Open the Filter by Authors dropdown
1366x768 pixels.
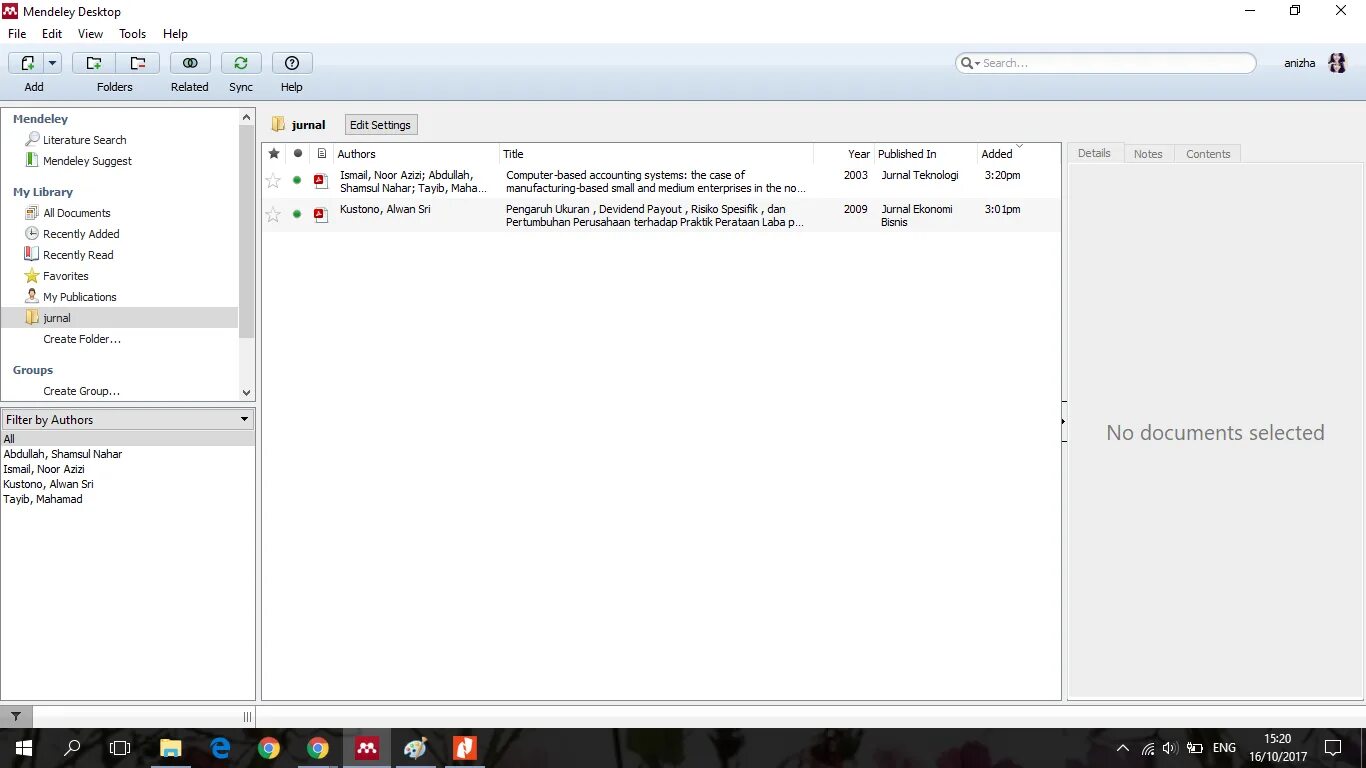128,420
